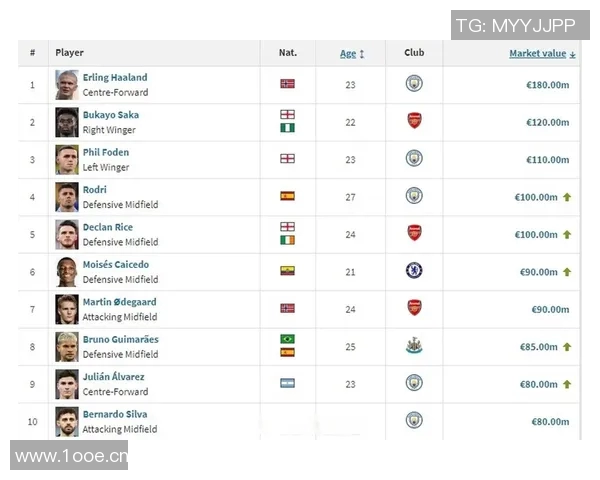Click Chelsea crest in Moisés Caicedo row

tap(414, 271)
